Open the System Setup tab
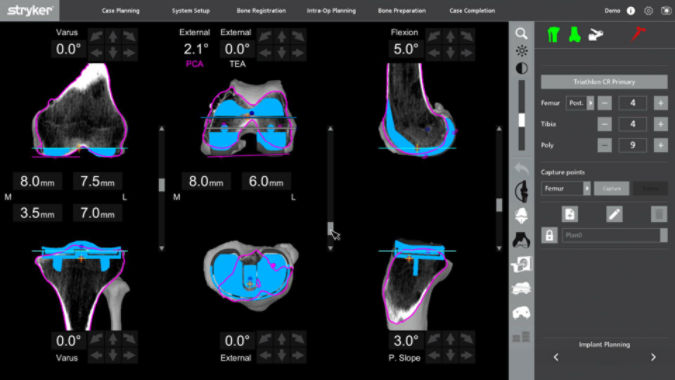Screen dimensions: 675x380 click(191, 11)
